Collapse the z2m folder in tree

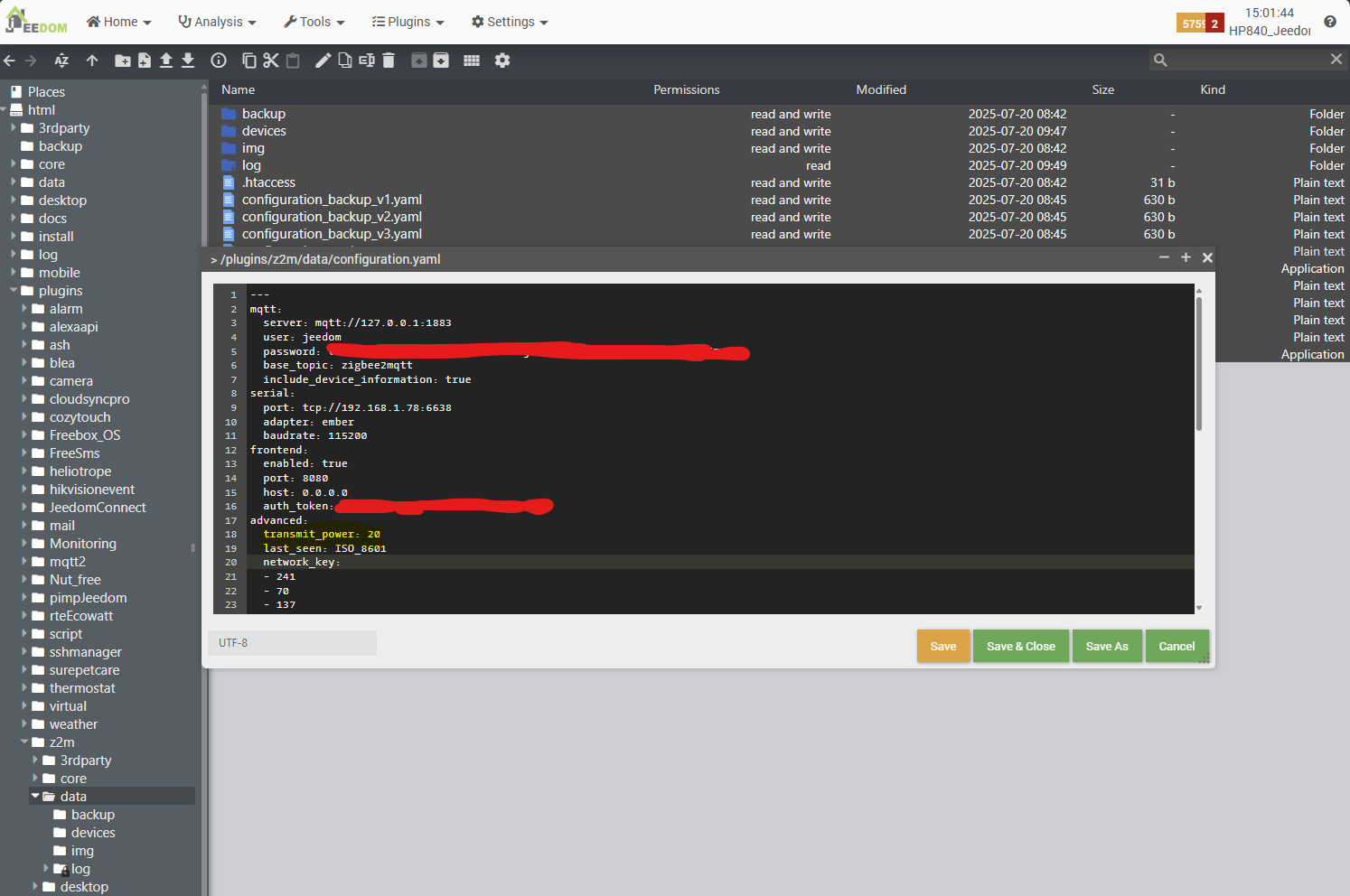25,742
